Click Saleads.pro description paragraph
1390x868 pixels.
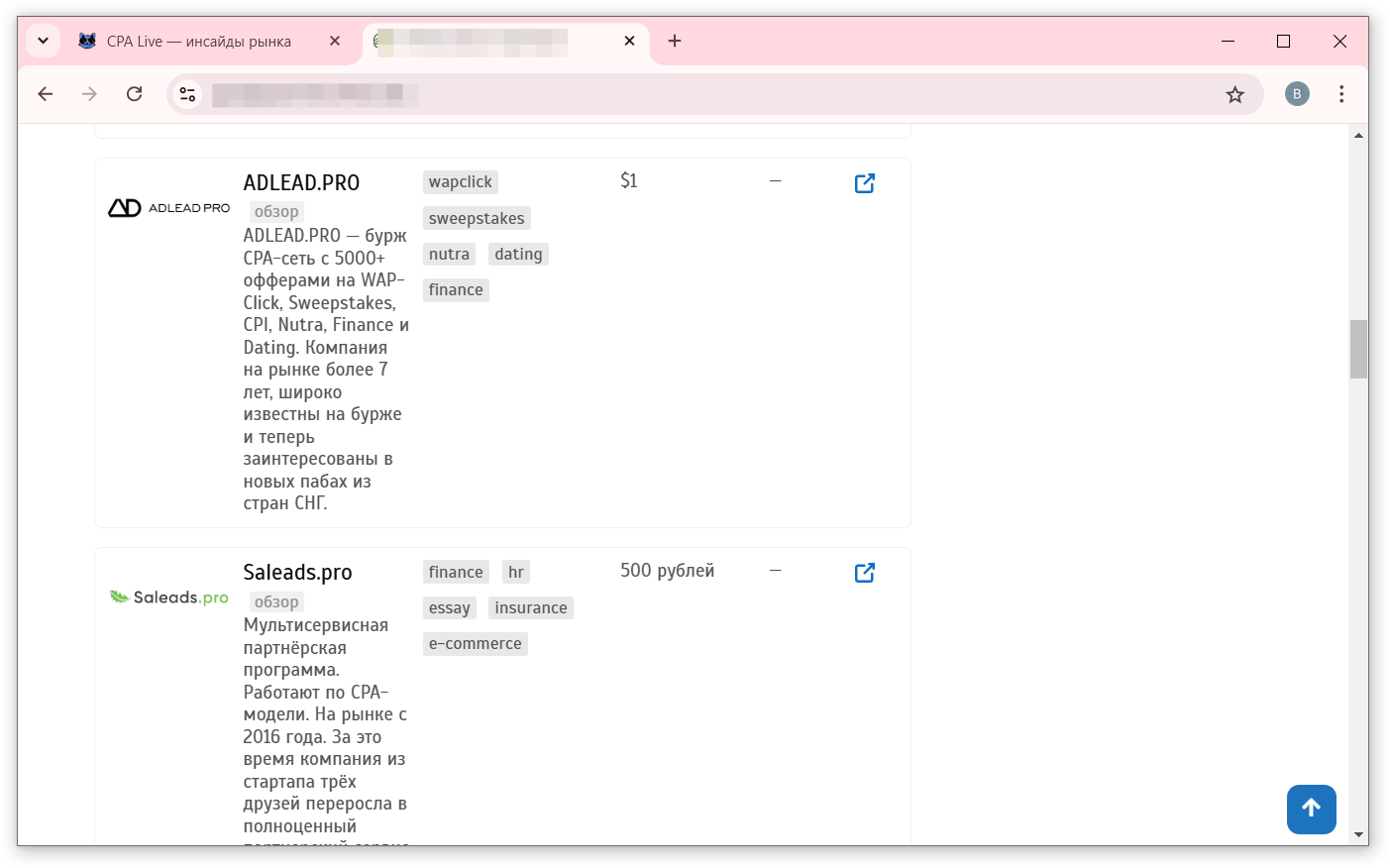326,730
